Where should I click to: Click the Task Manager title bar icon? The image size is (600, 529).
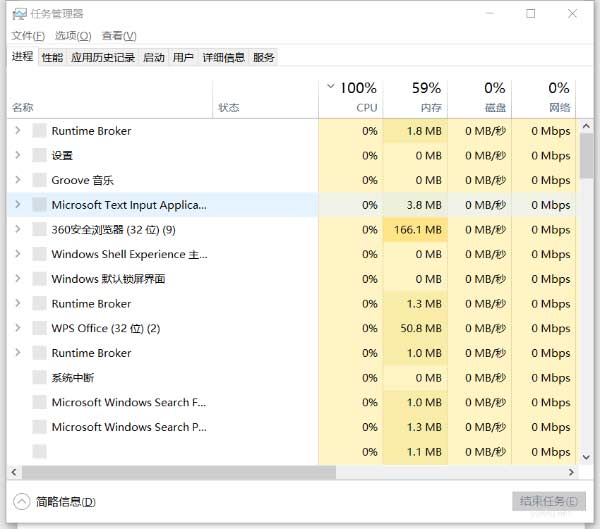click(x=20, y=14)
